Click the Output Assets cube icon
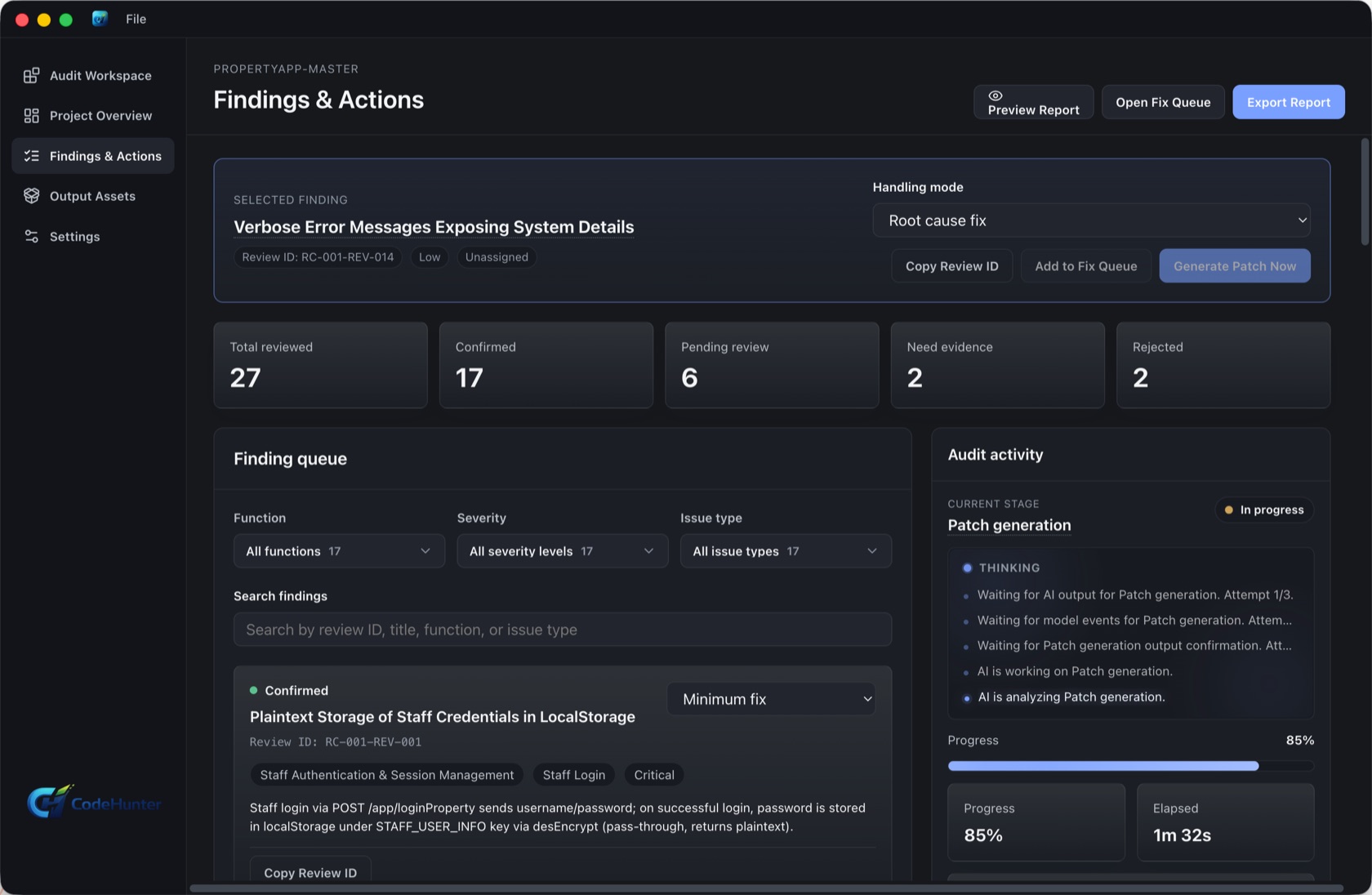Screen dimensions: 1372x895 pyautogui.click(x=31, y=196)
